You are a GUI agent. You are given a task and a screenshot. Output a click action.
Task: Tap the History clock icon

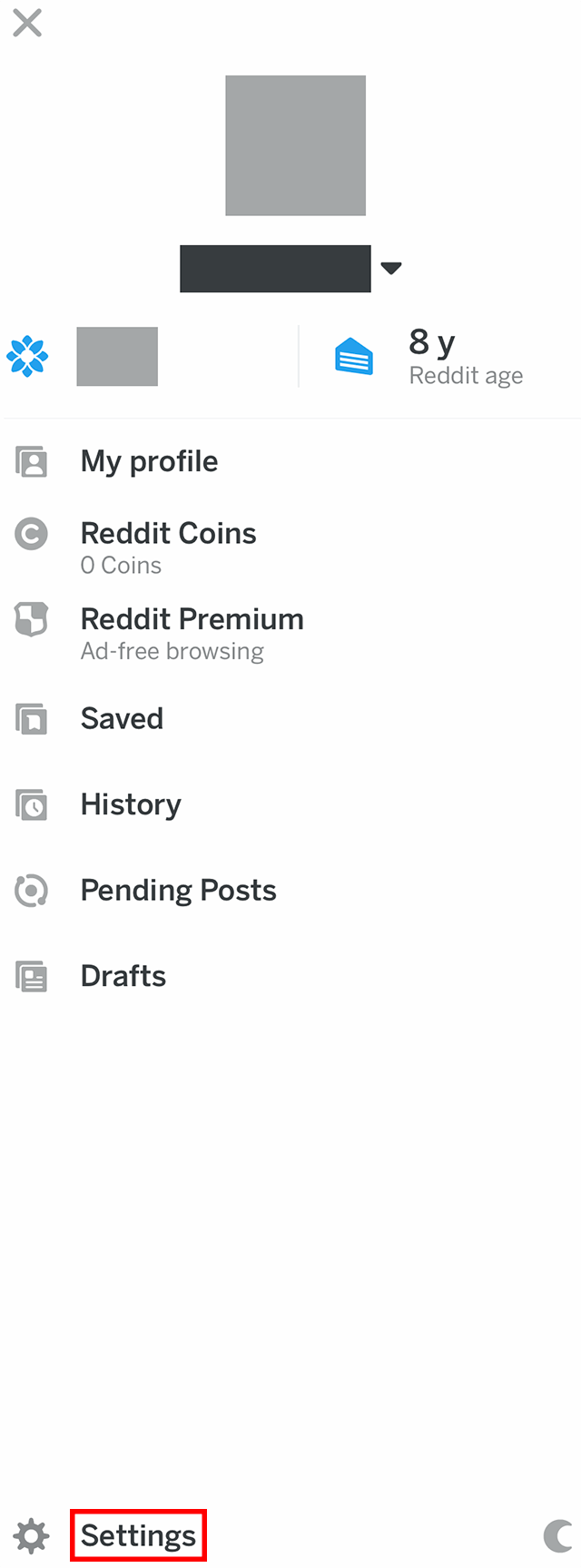[32, 804]
